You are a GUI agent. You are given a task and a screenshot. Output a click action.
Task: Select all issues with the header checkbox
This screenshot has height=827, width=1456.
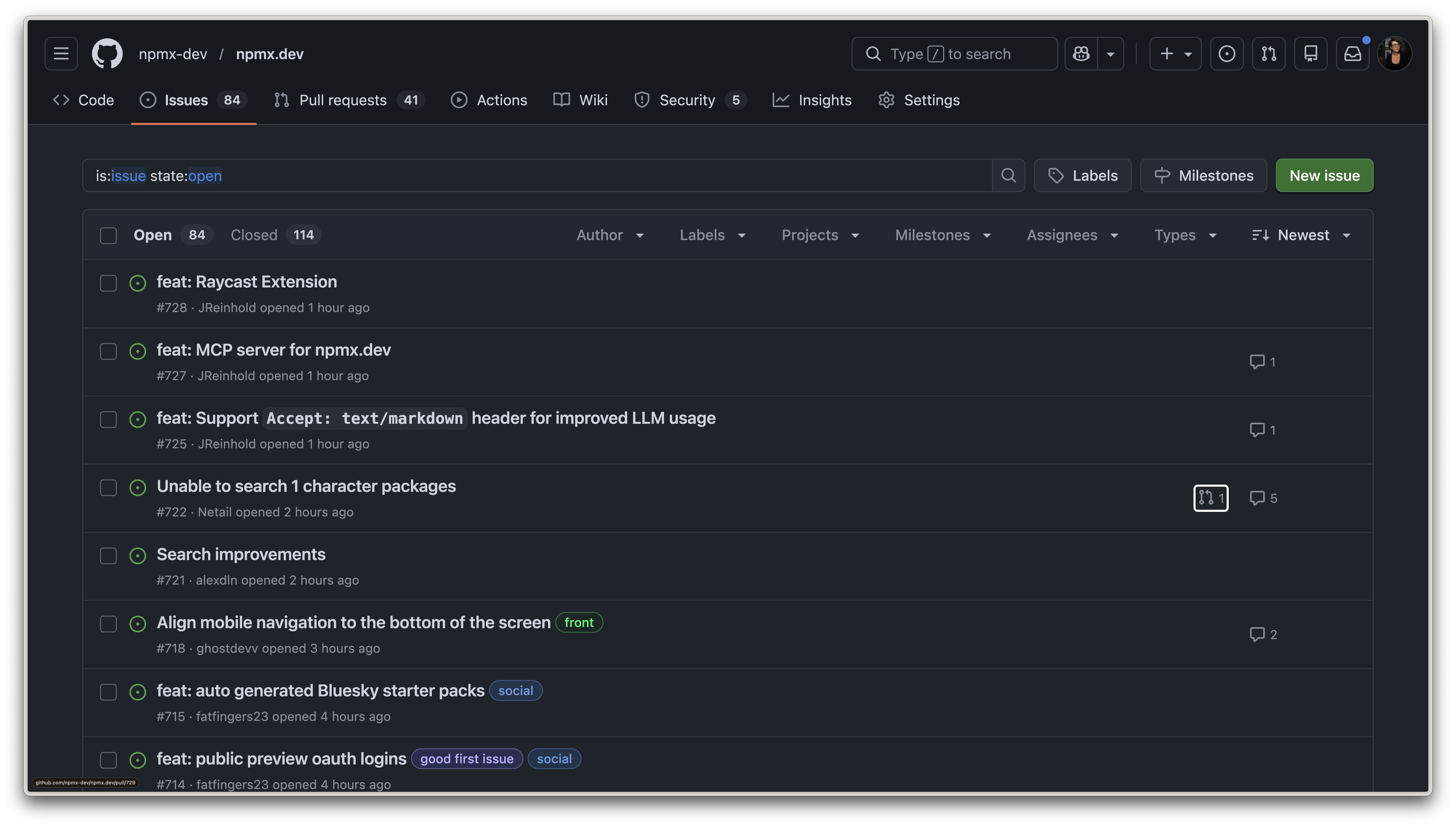click(108, 235)
